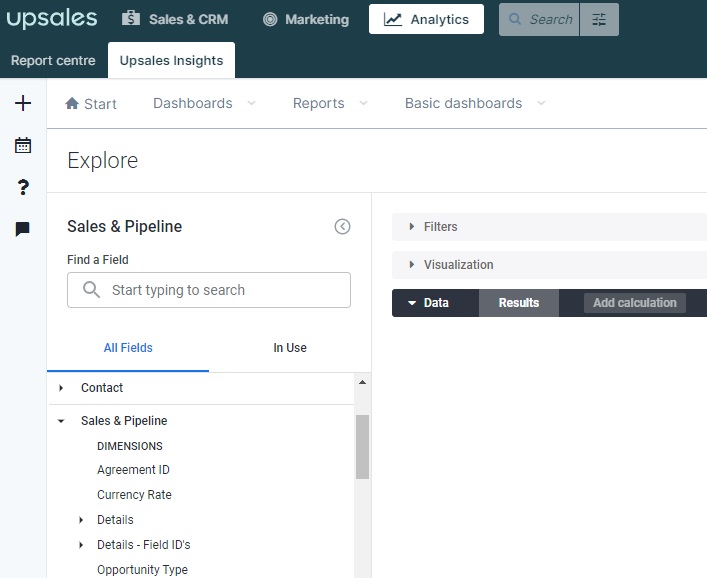Select Opportunity Type field
This screenshot has width=707, height=578.
point(142,569)
